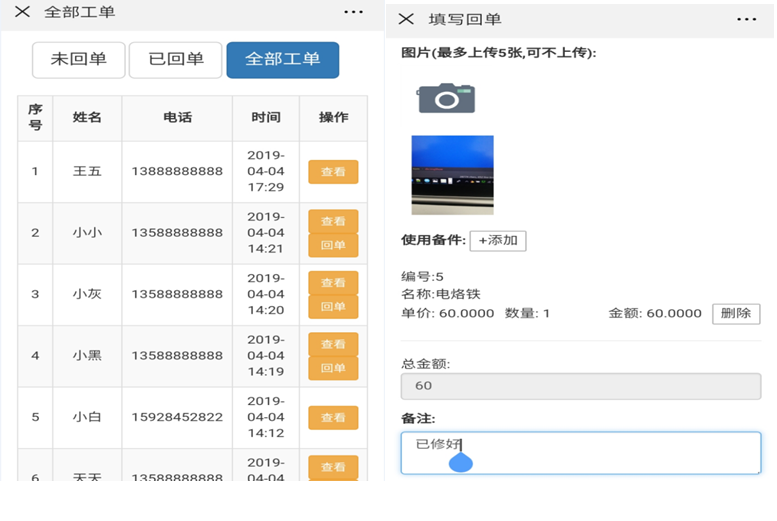The image size is (777, 521).
Task: Click the name 小灰 in the table
Action: (87, 294)
